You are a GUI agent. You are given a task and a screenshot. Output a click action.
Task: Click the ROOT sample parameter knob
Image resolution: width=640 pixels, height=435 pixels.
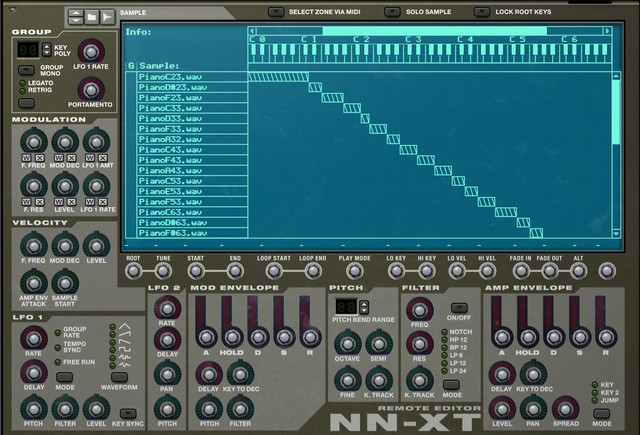coord(133,271)
